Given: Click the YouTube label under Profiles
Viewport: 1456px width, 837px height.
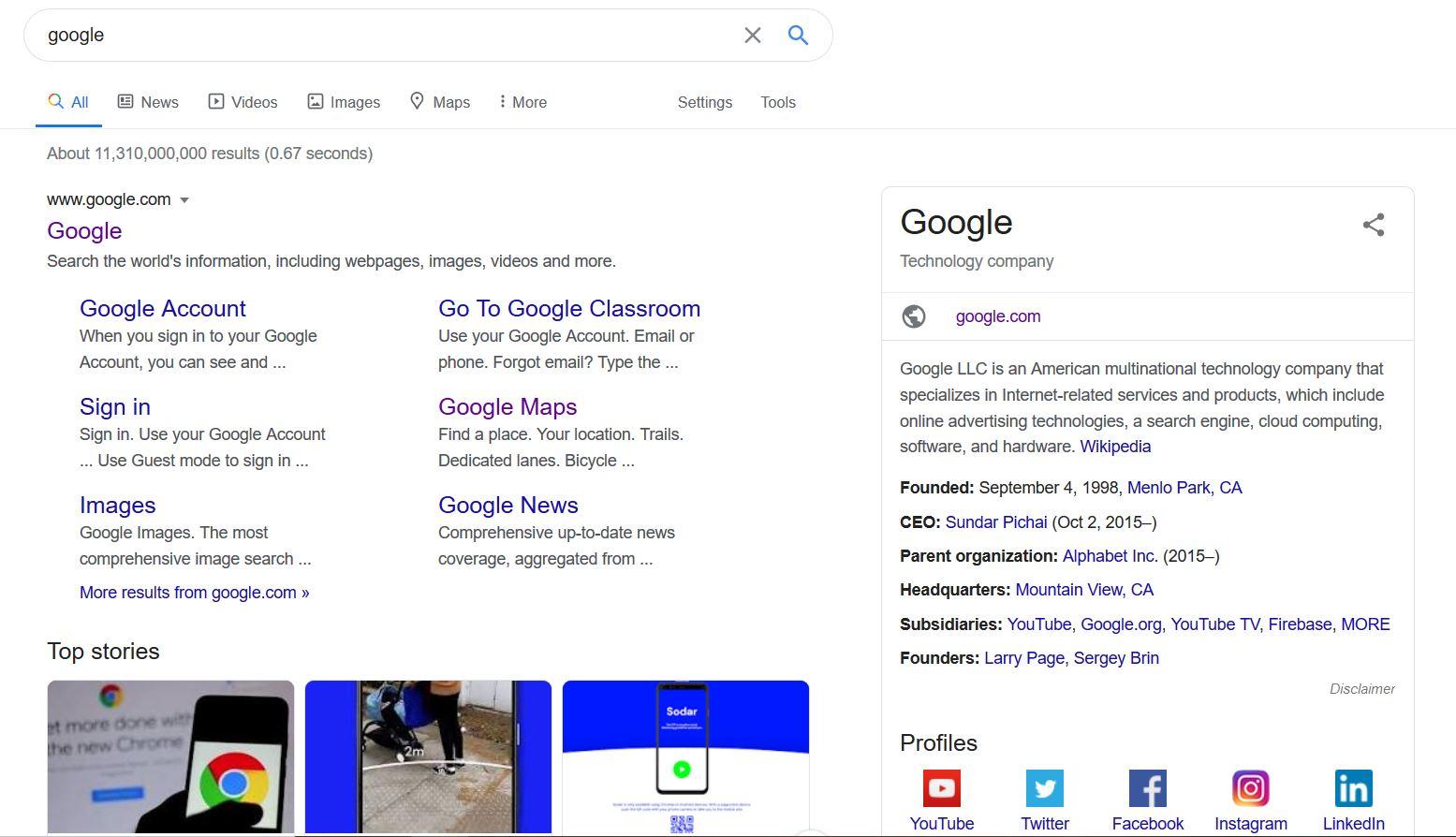Looking at the screenshot, I should coord(942,824).
